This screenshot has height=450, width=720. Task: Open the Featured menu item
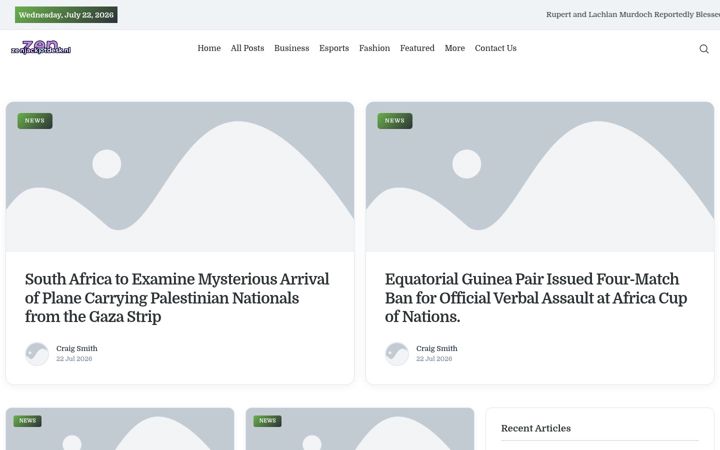tap(417, 48)
